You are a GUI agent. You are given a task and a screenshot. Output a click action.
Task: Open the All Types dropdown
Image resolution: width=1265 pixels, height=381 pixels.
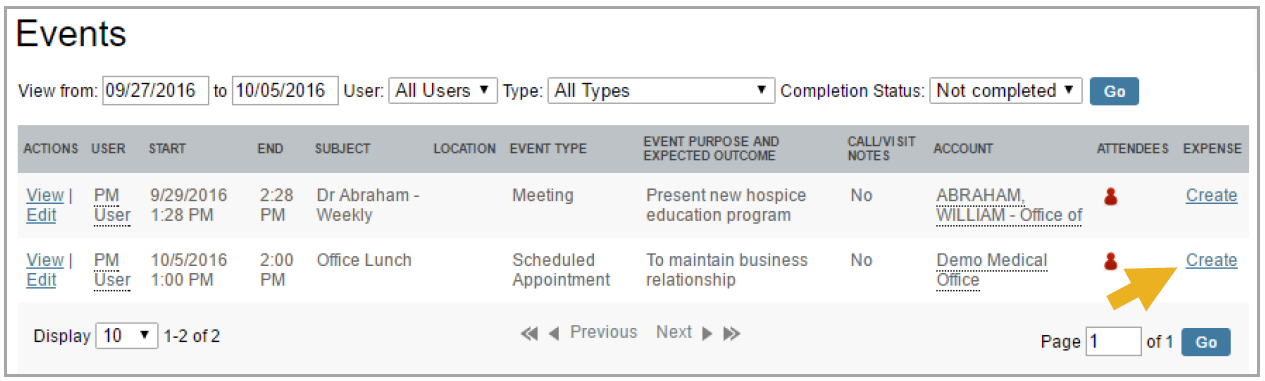coord(661,90)
